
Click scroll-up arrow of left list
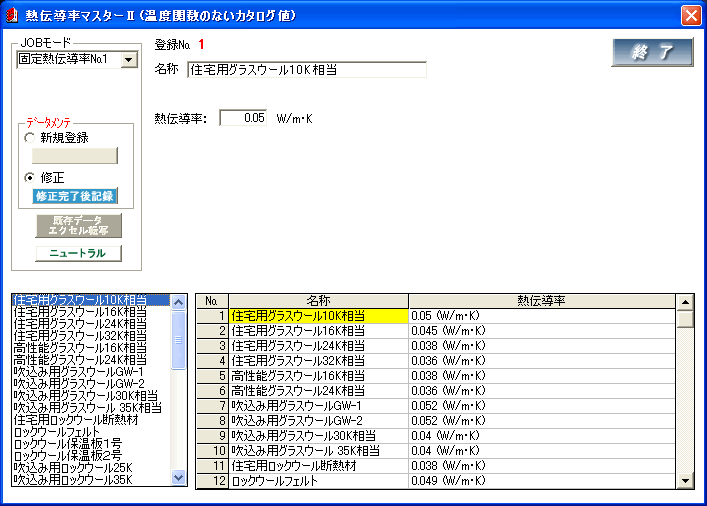point(179,300)
